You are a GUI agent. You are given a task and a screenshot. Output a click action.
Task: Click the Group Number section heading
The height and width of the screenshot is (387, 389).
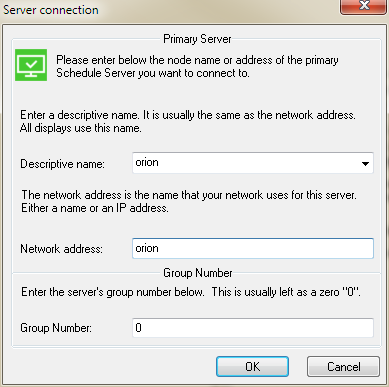pyautogui.click(x=198, y=273)
